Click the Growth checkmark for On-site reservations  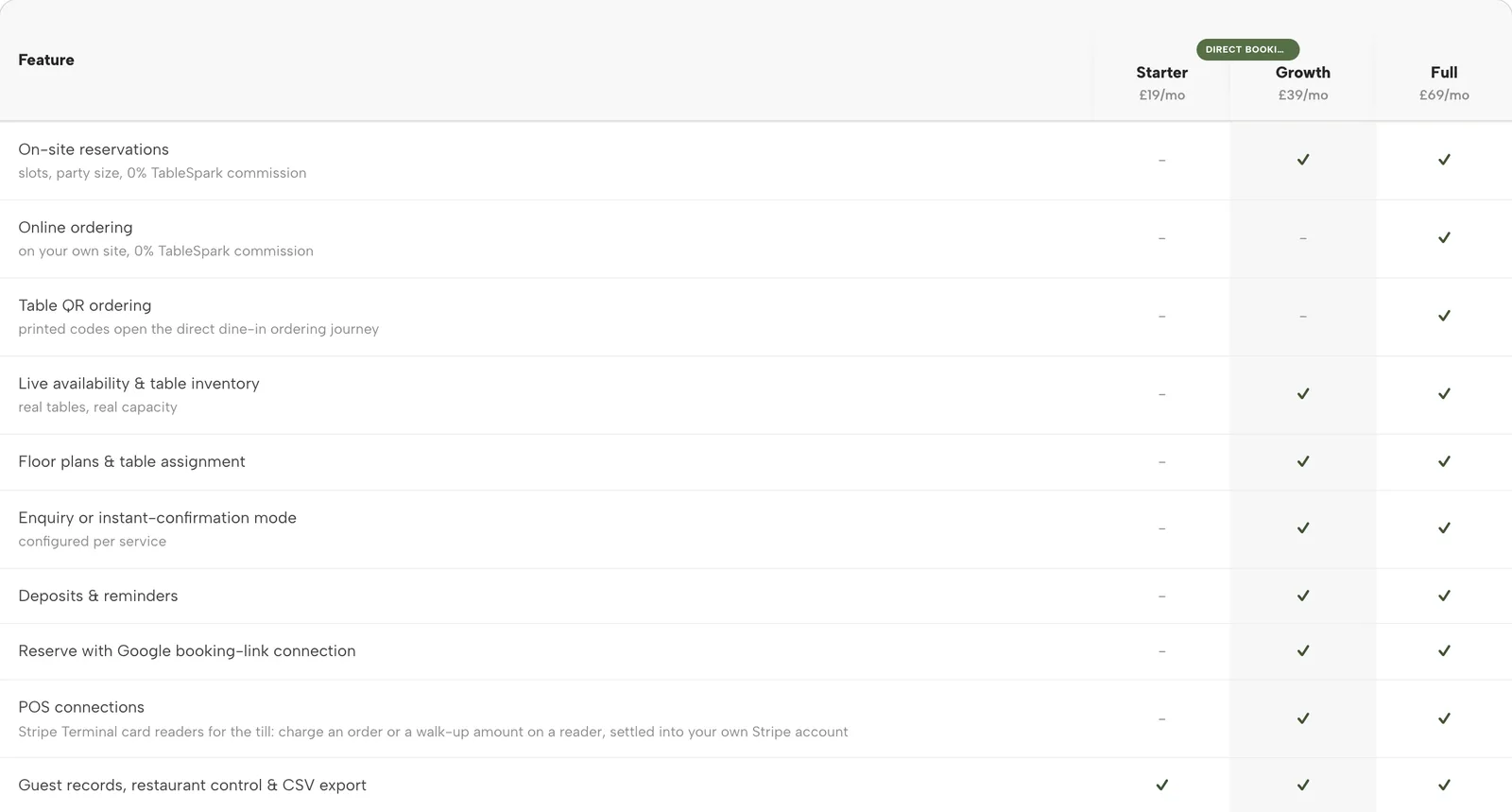tap(1303, 160)
